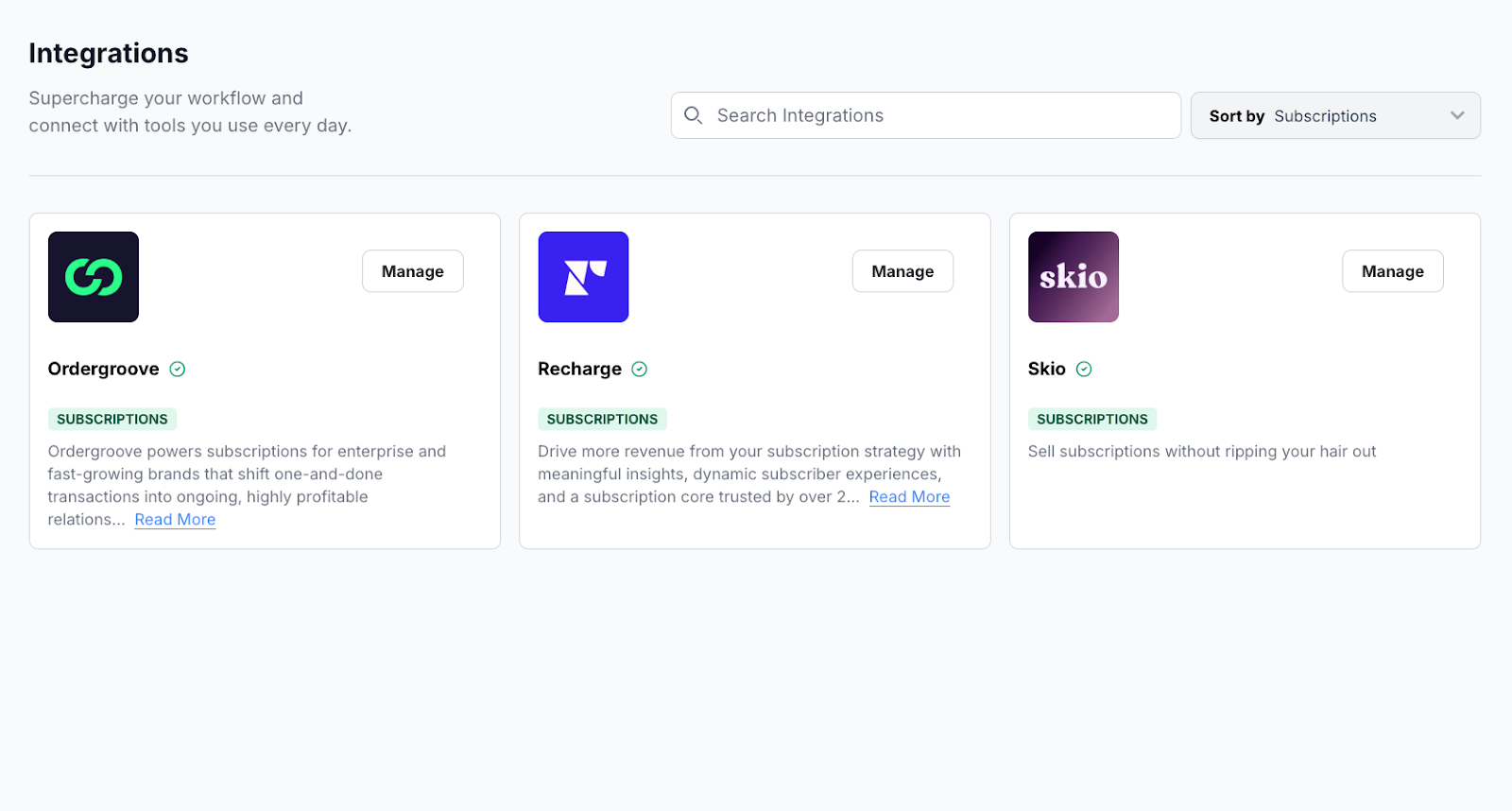Manage the Recharge integration
1512x811 pixels.
[x=902, y=271]
